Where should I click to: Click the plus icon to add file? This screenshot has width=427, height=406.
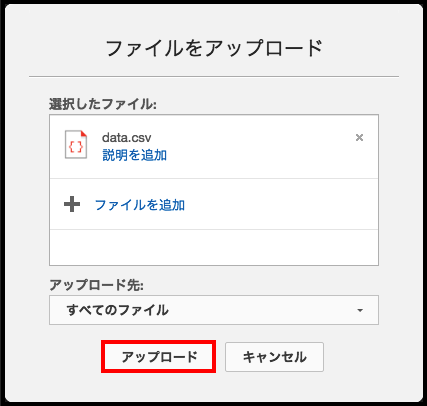tap(72, 204)
